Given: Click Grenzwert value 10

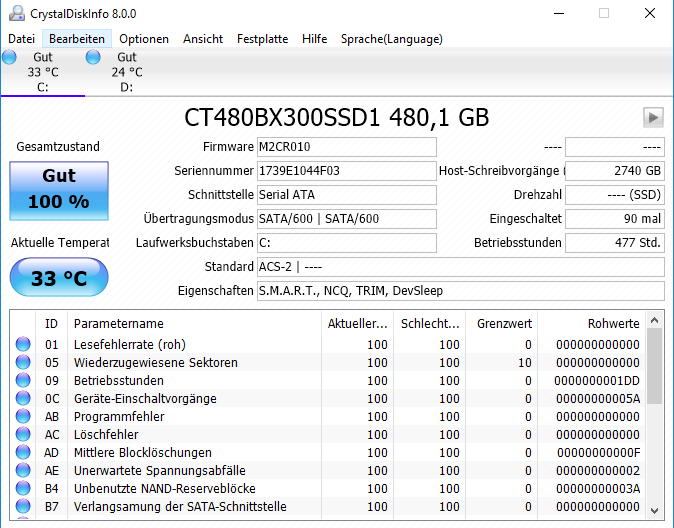Looking at the screenshot, I should pos(524,363).
